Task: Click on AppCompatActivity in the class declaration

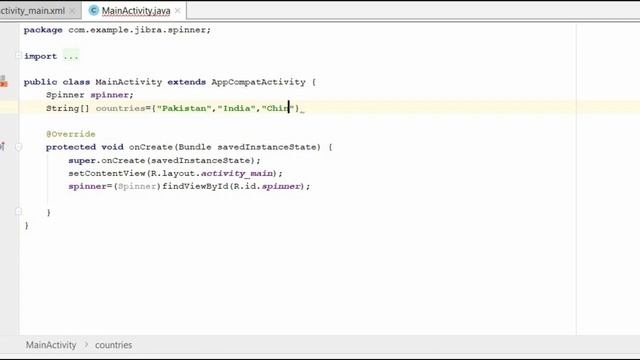Action: coord(258,82)
